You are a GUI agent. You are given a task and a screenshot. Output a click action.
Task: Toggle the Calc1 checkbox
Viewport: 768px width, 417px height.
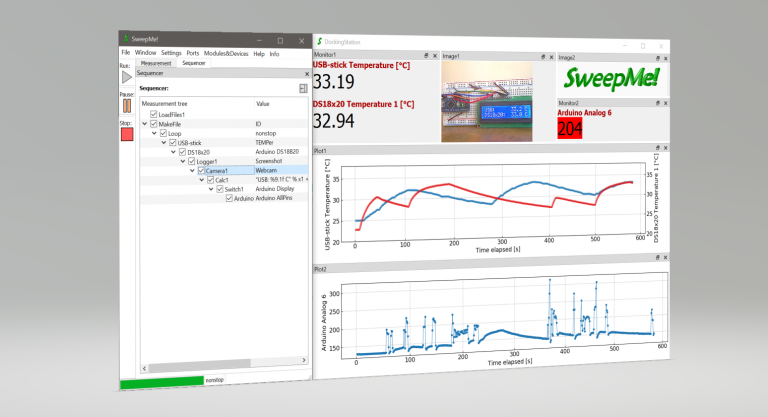211,180
